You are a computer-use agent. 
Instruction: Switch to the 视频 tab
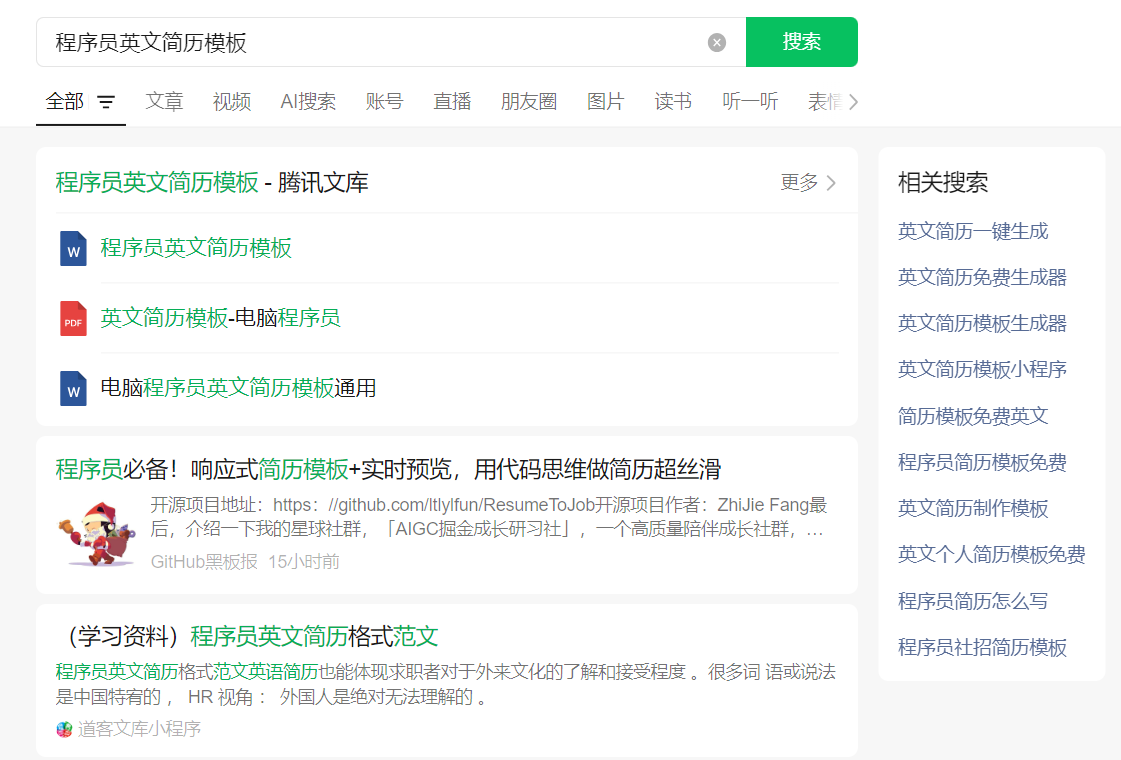pyautogui.click(x=232, y=102)
